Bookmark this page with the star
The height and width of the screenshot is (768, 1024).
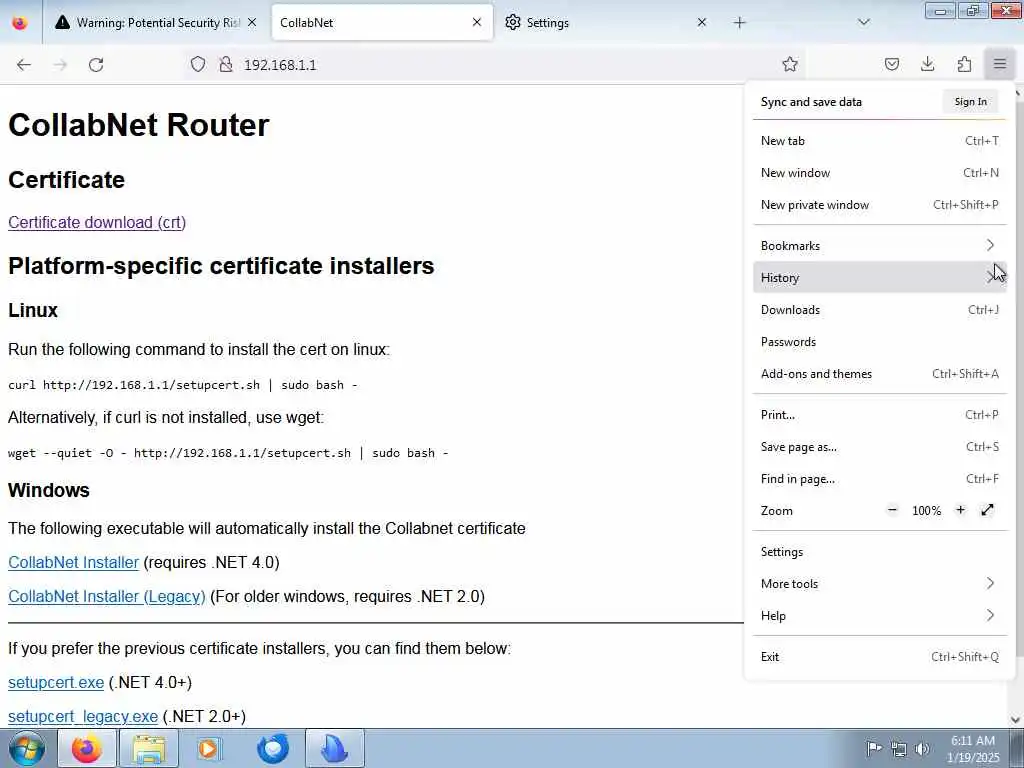coord(790,64)
